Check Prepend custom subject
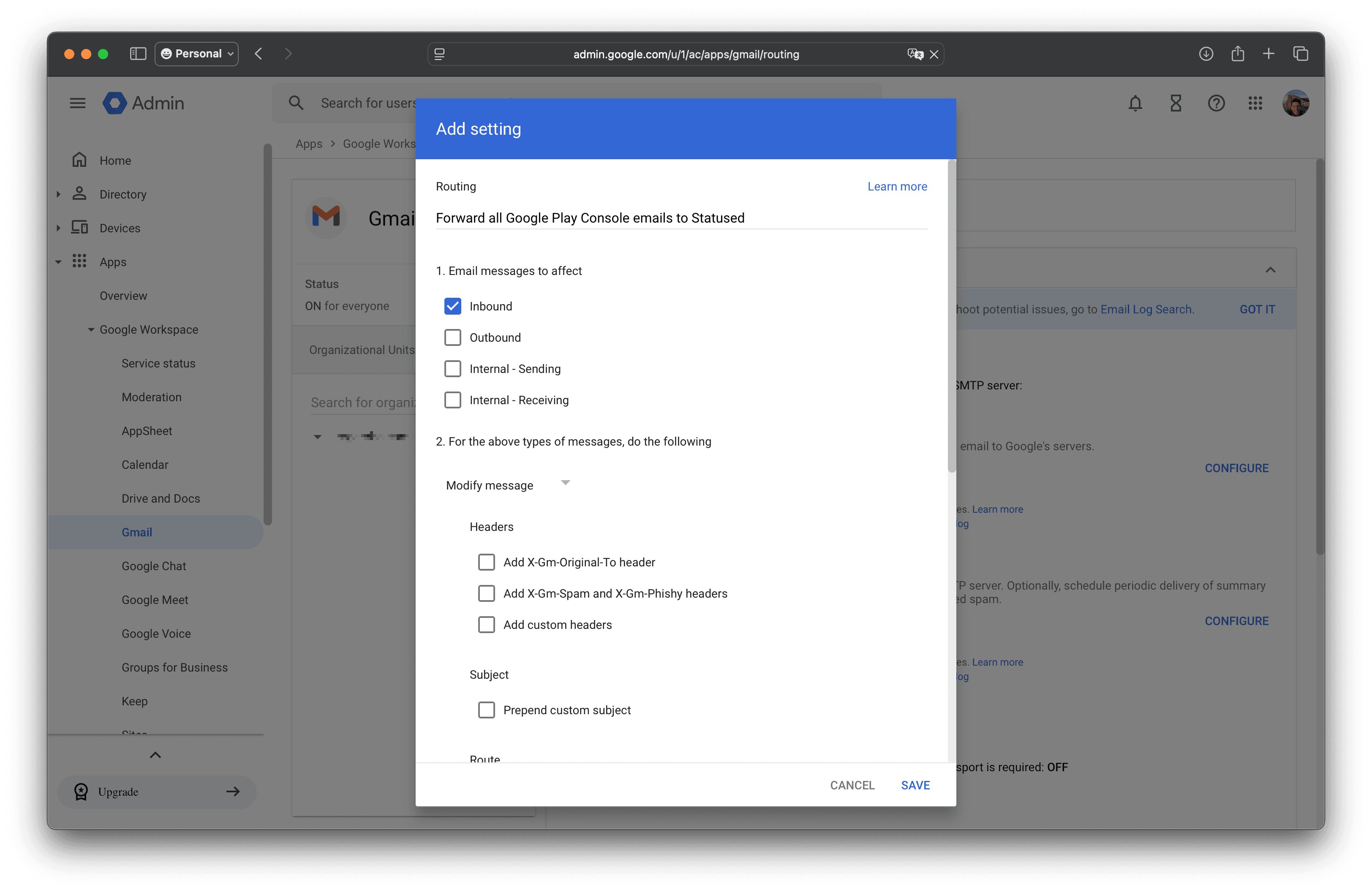This screenshot has height=892, width=1372. 487,710
